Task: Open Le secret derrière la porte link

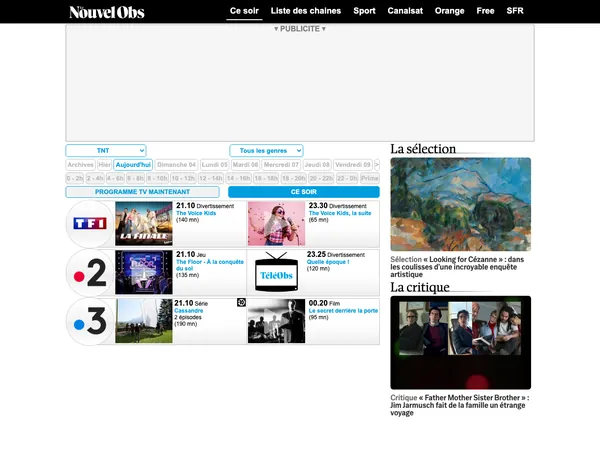Action: point(343,311)
